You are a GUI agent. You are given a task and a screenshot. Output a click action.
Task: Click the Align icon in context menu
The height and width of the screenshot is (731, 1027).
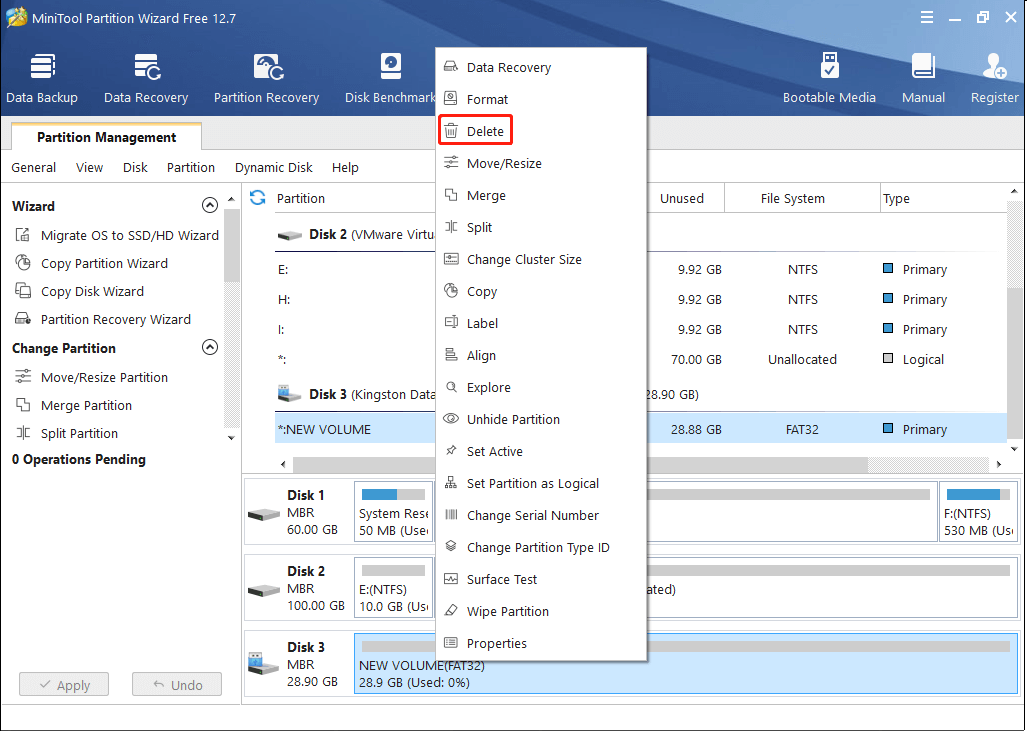451,355
